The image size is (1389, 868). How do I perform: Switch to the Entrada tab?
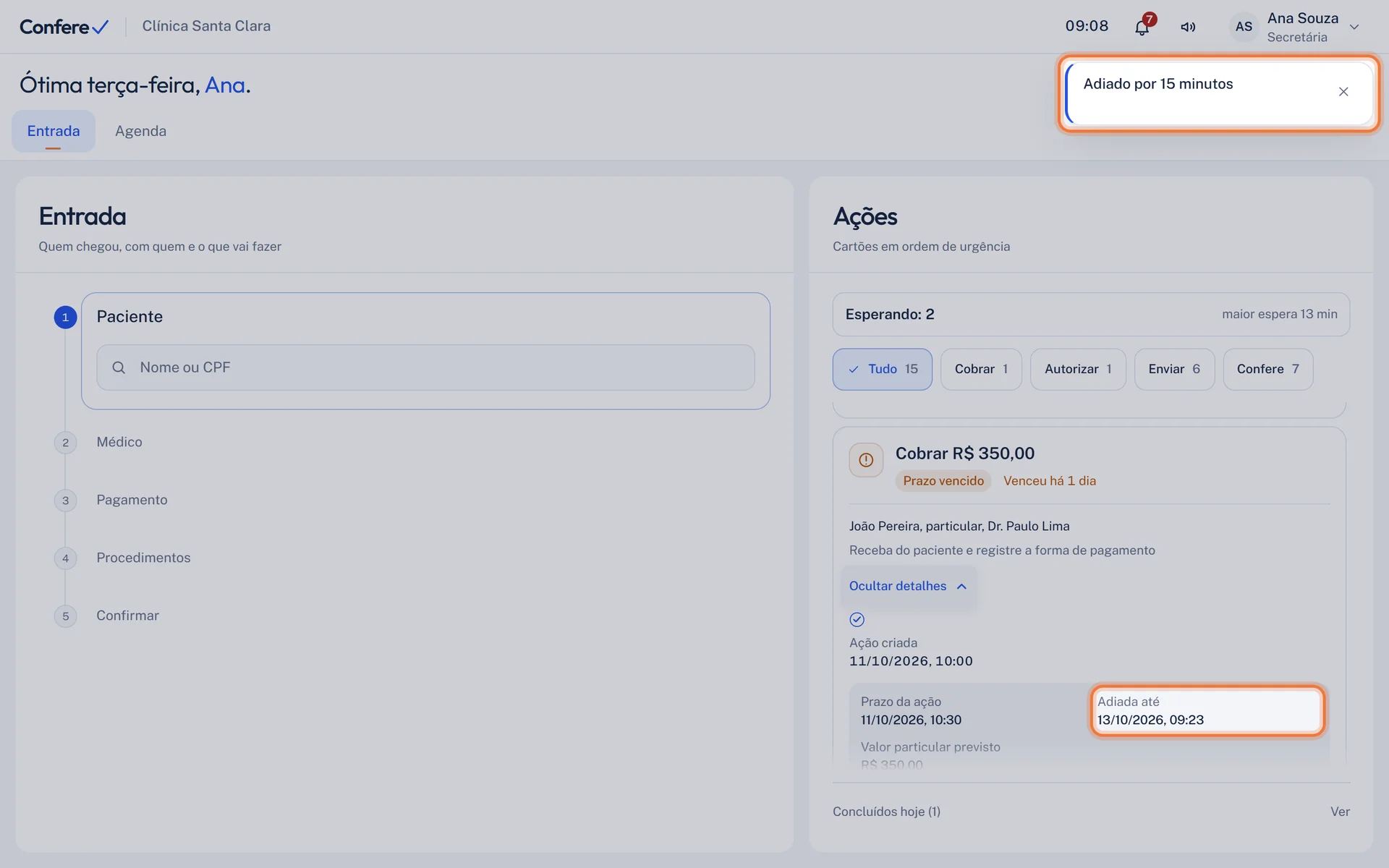[54, 131]
